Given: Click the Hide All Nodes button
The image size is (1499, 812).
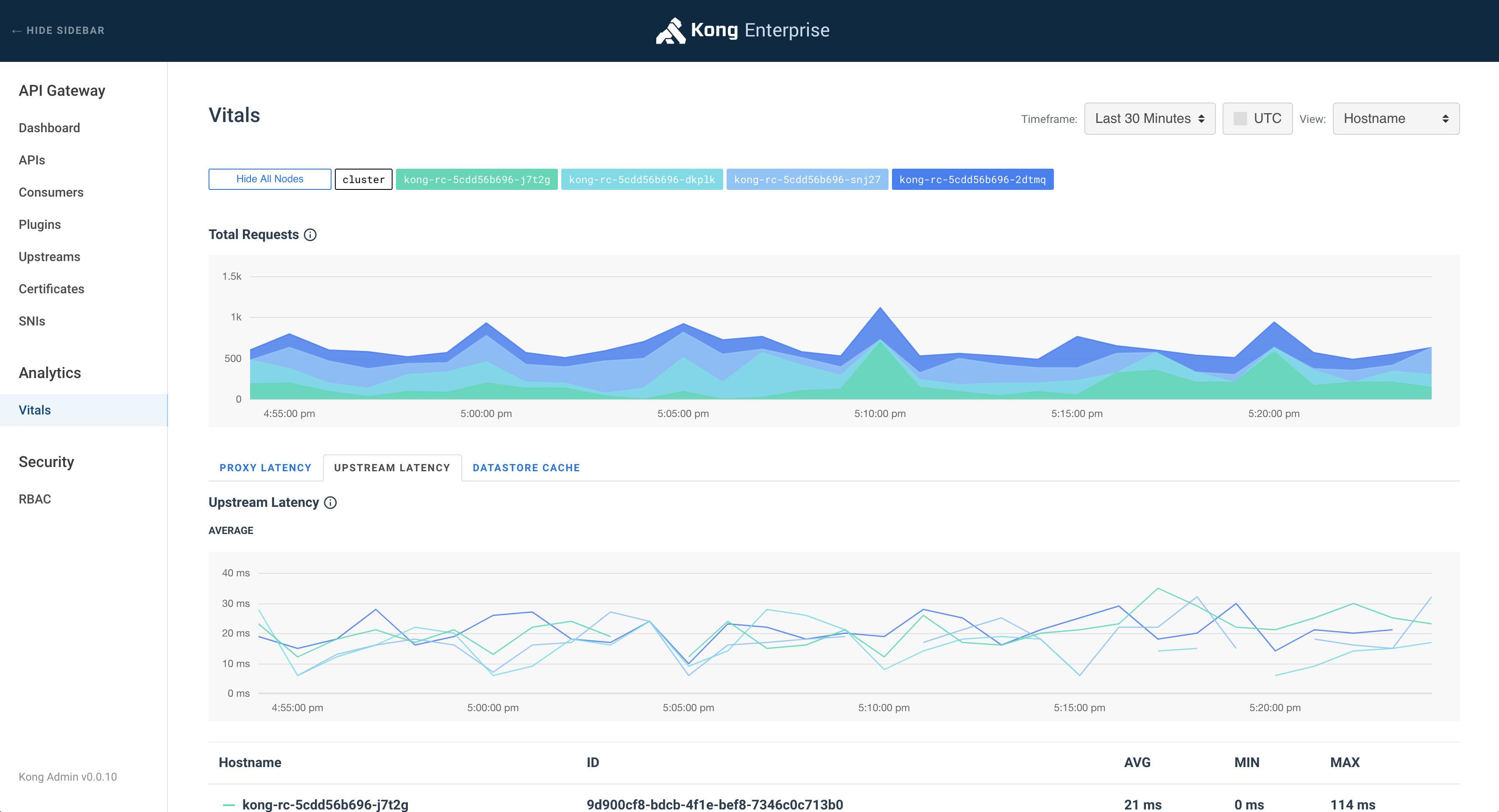Looking at the screenshot, I should coord(270,179).
